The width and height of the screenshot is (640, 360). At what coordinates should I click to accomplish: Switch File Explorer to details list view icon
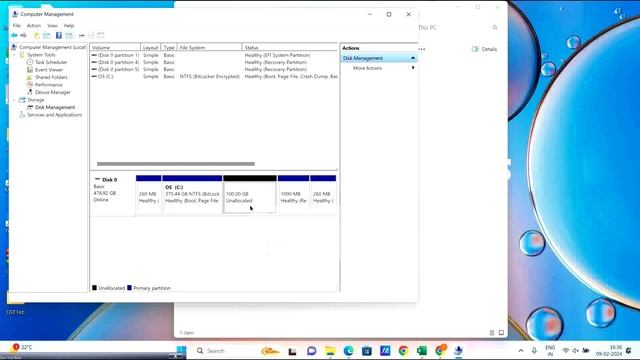[x=492, y=333]
